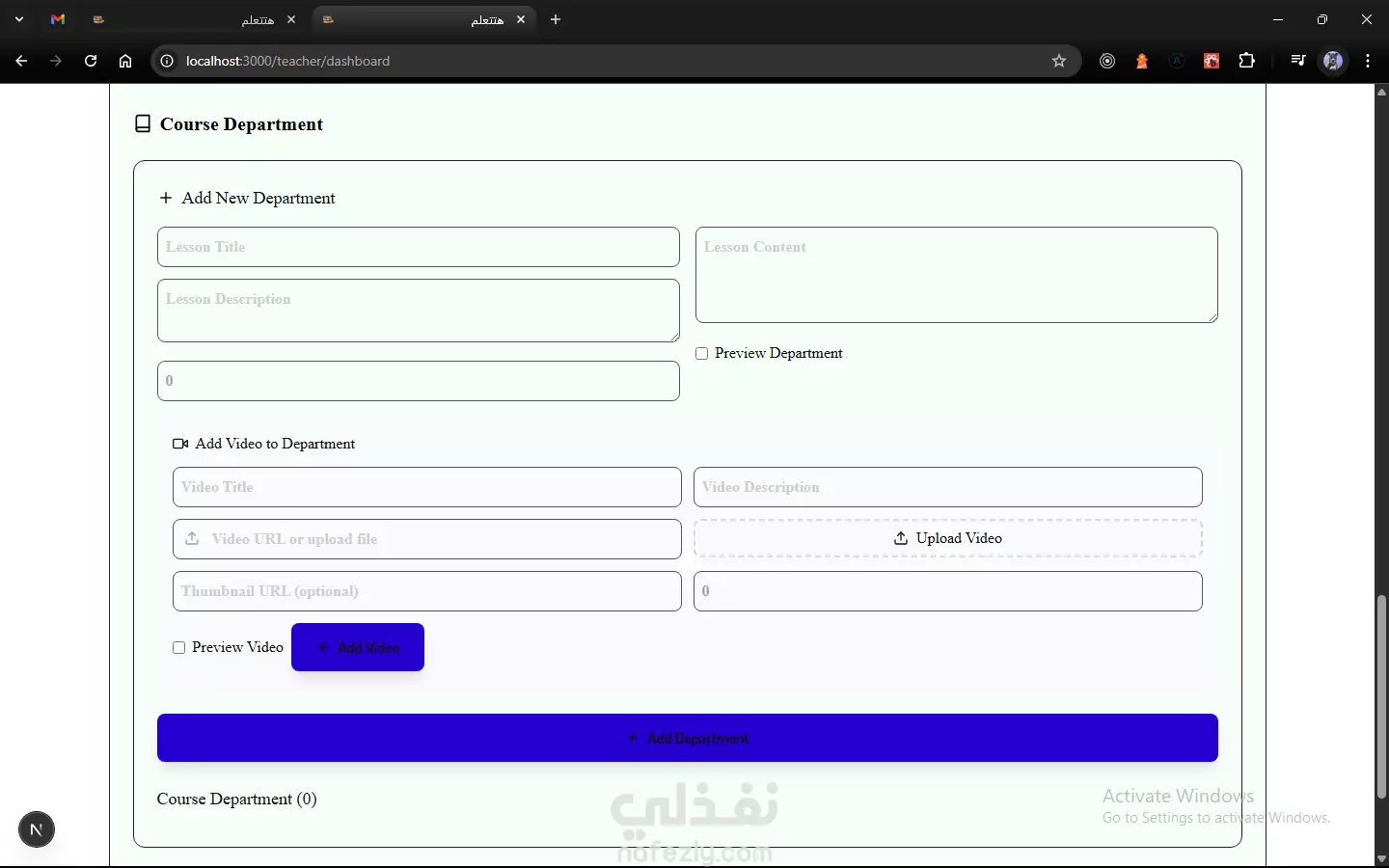Focus the Lesson Description textarea

point(419,311)
